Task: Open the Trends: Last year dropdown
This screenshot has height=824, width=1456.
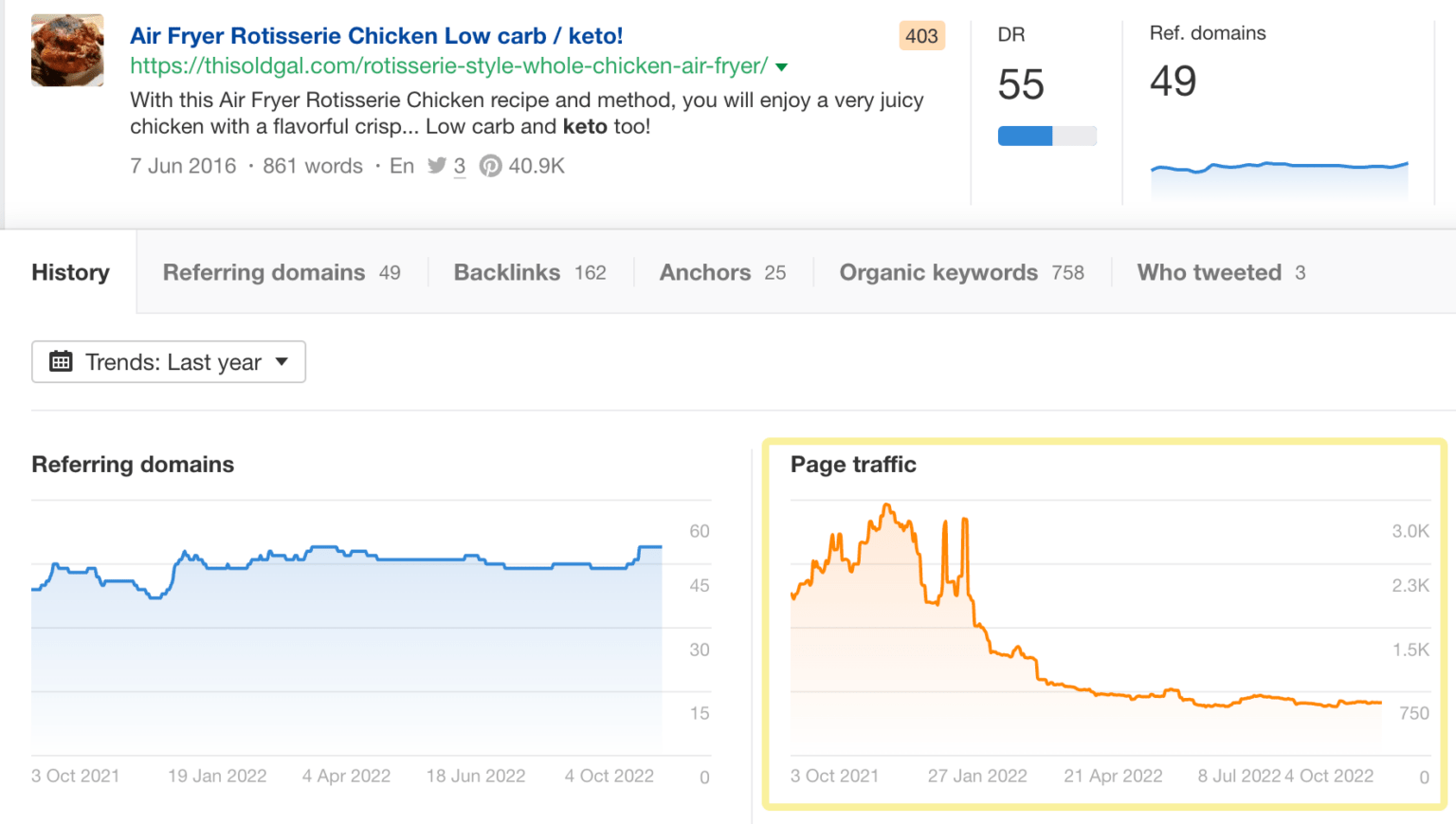Action: tap(169, 362)
